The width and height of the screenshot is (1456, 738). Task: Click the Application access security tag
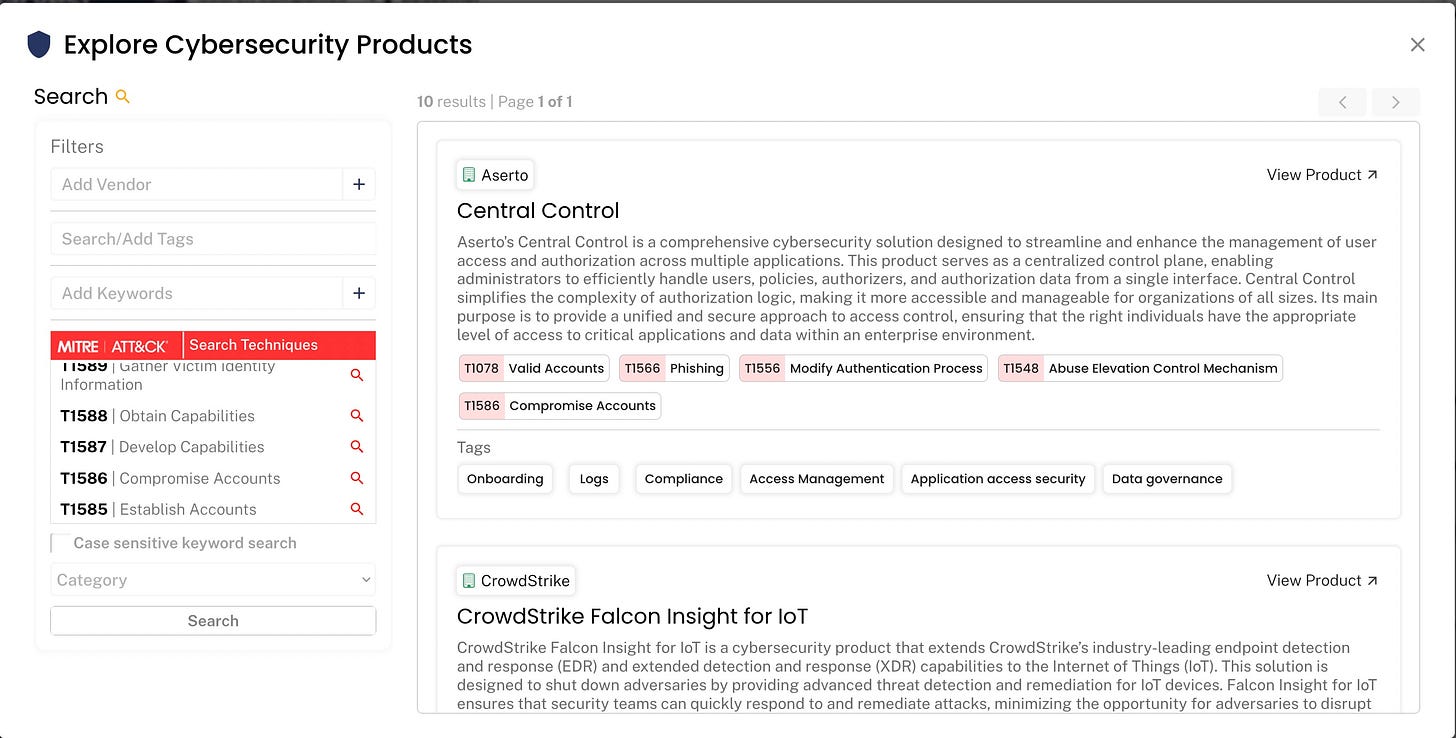coord(998,479)
